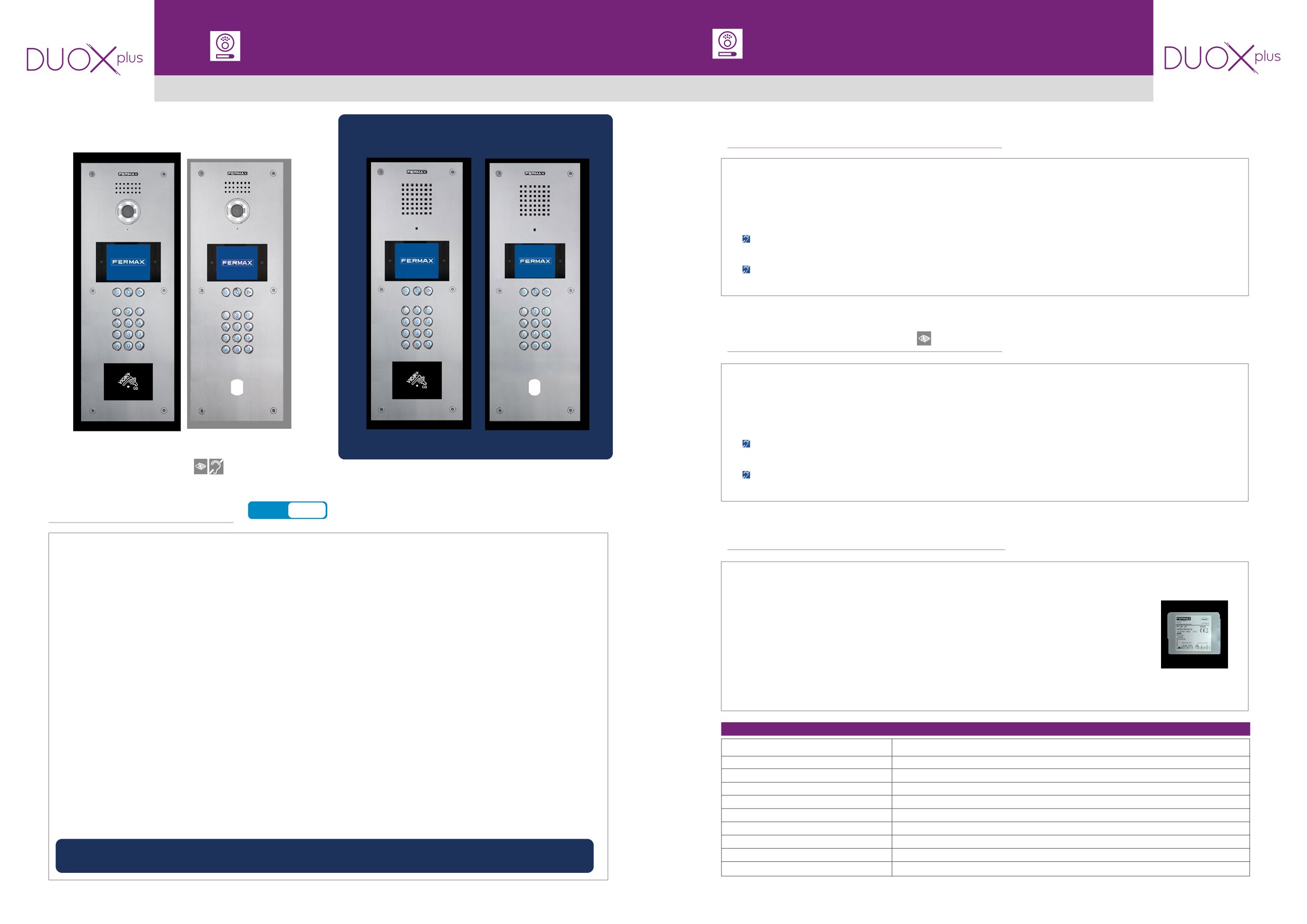Click the purple header bar of the table
The image size is (1307, 924).
tap(985, 729)
